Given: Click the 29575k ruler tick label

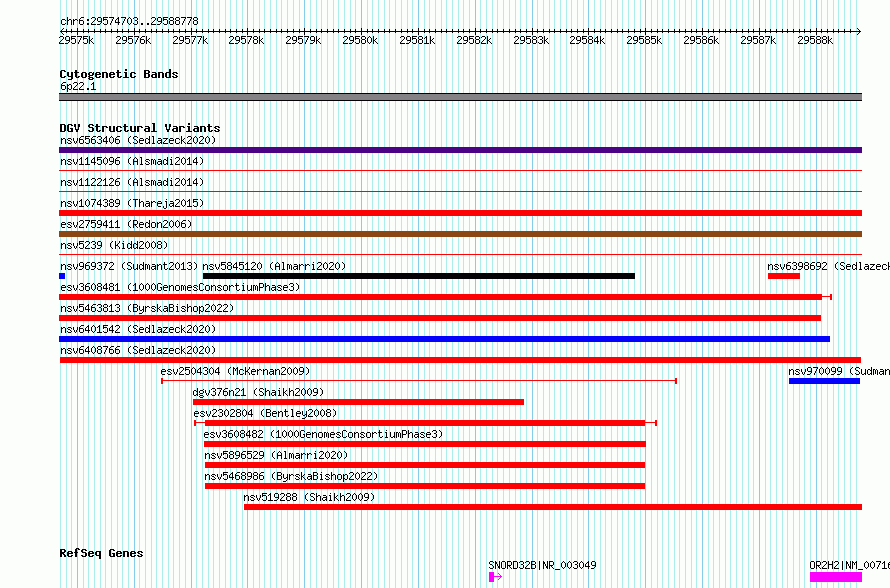Looking at the screenshot, I should [76, 40].
